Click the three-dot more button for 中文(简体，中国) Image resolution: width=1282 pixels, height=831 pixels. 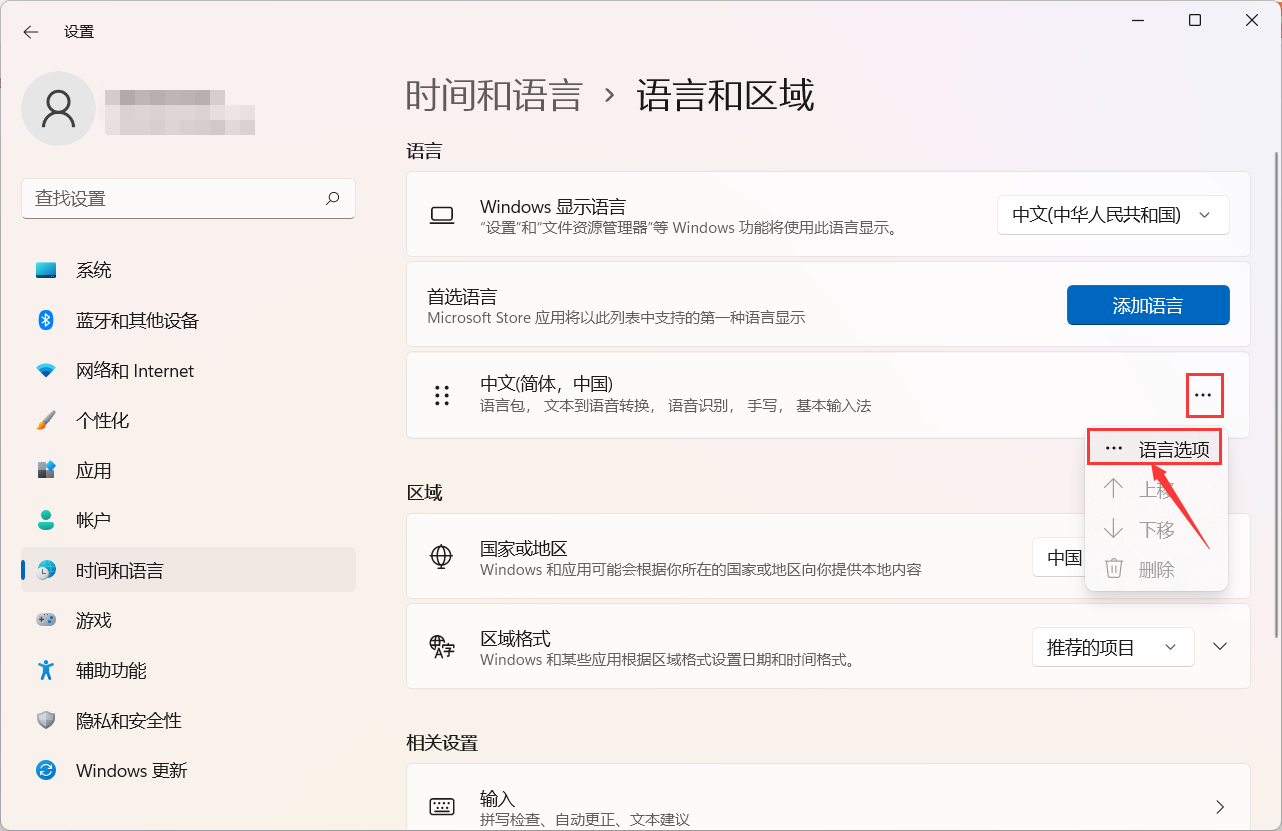tap(1203, 395)
